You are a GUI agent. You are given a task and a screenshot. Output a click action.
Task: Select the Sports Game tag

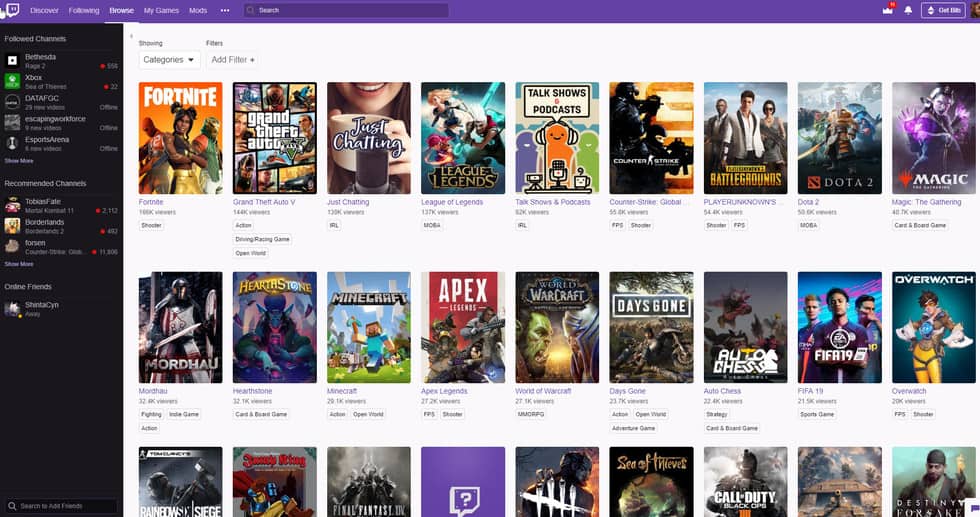pos(817,414)
